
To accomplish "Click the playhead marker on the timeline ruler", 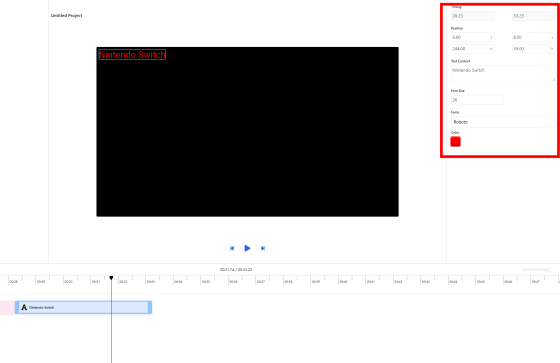I will [111, 278].
